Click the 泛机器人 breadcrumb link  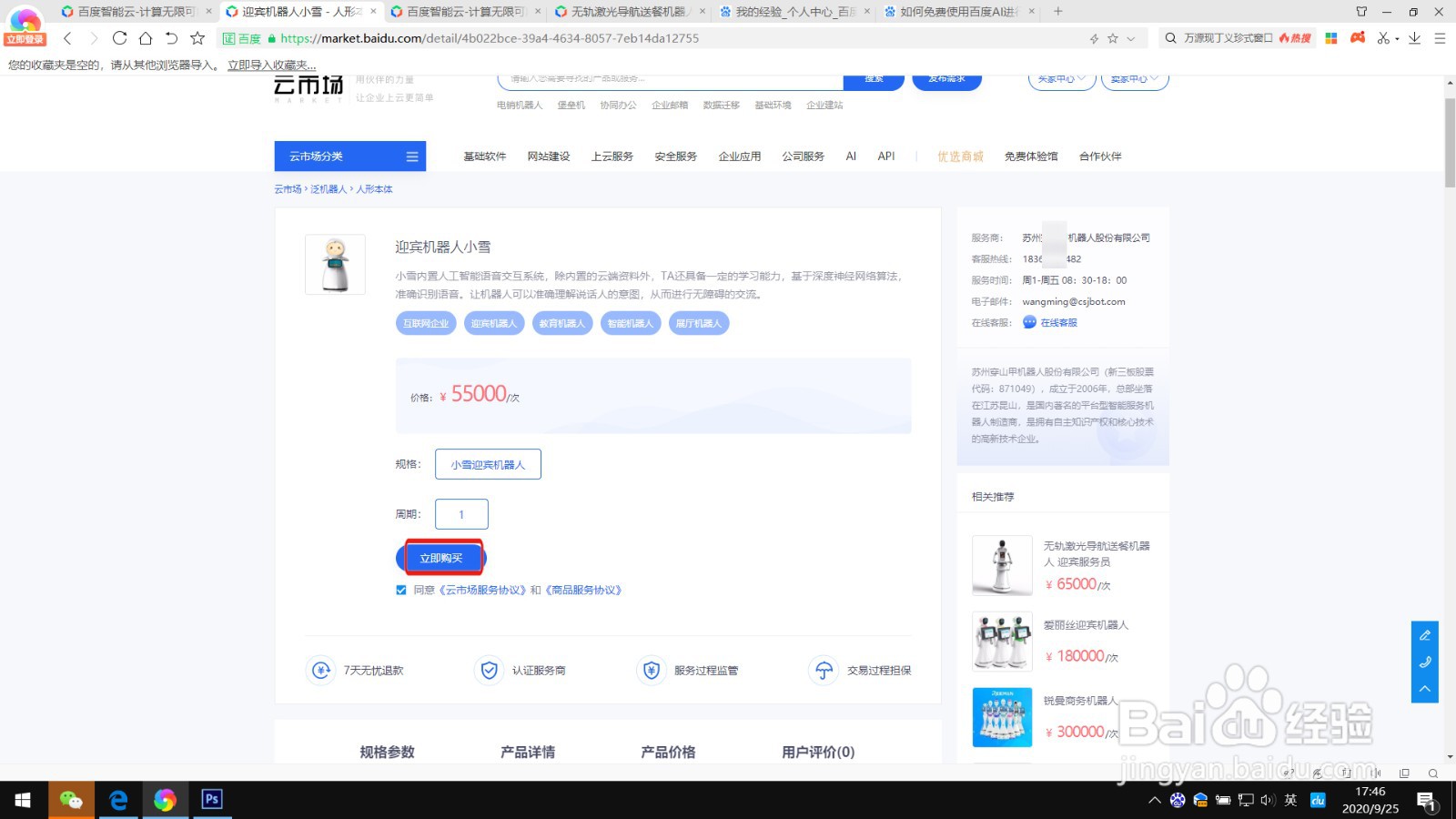[329, 189]
